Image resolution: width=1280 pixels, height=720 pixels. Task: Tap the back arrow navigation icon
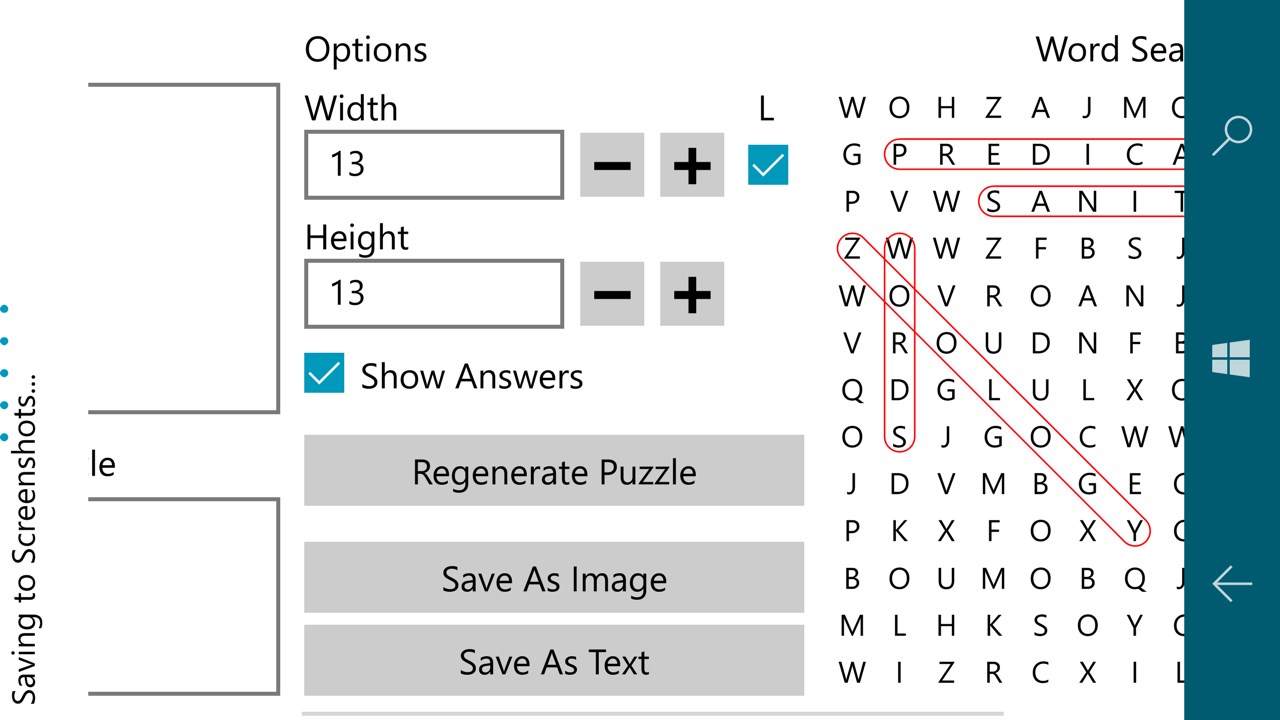pyautogui.click(x=1231, y=583)
